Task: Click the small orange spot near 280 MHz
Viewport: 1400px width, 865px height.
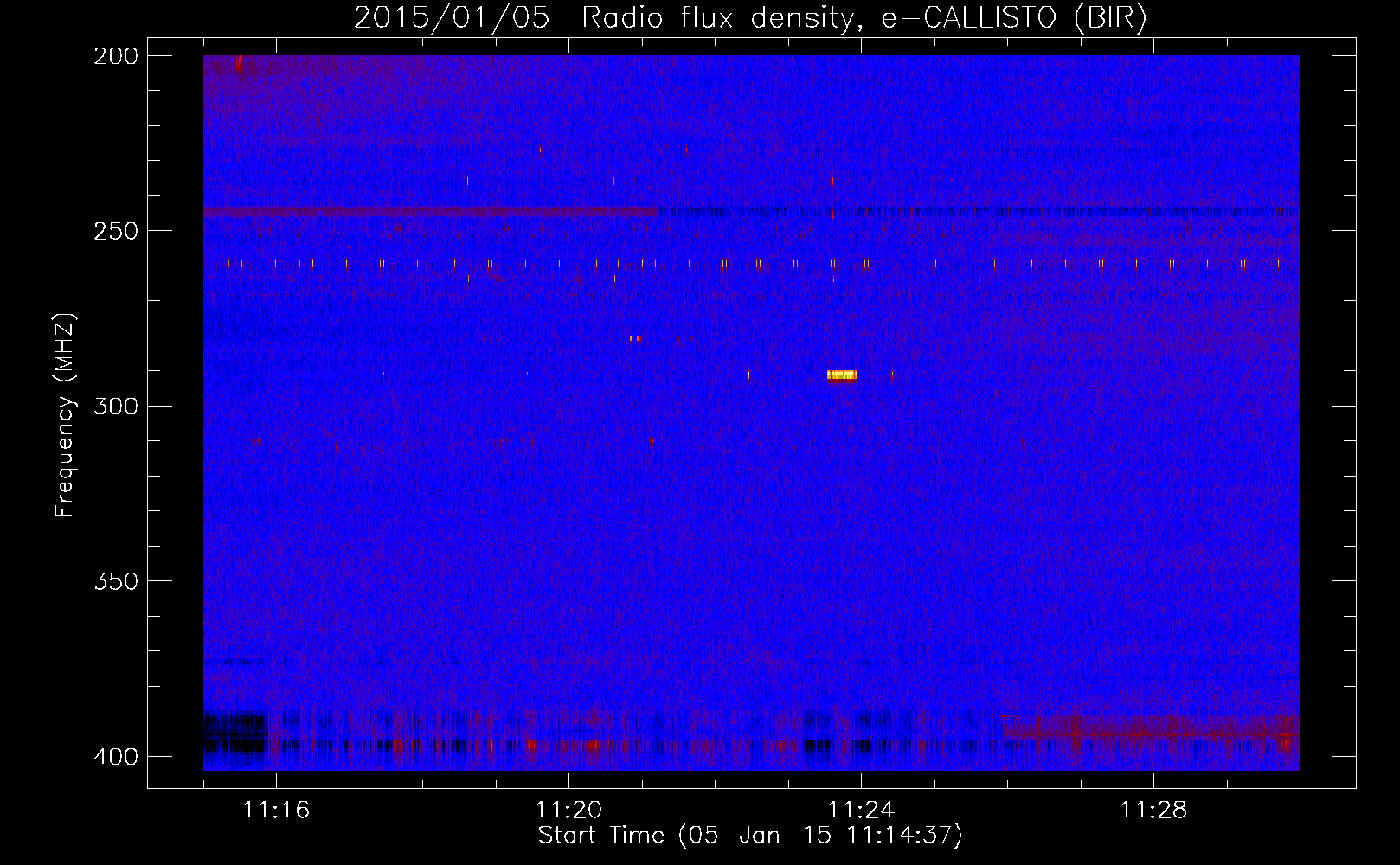Action: pos(636,338)
